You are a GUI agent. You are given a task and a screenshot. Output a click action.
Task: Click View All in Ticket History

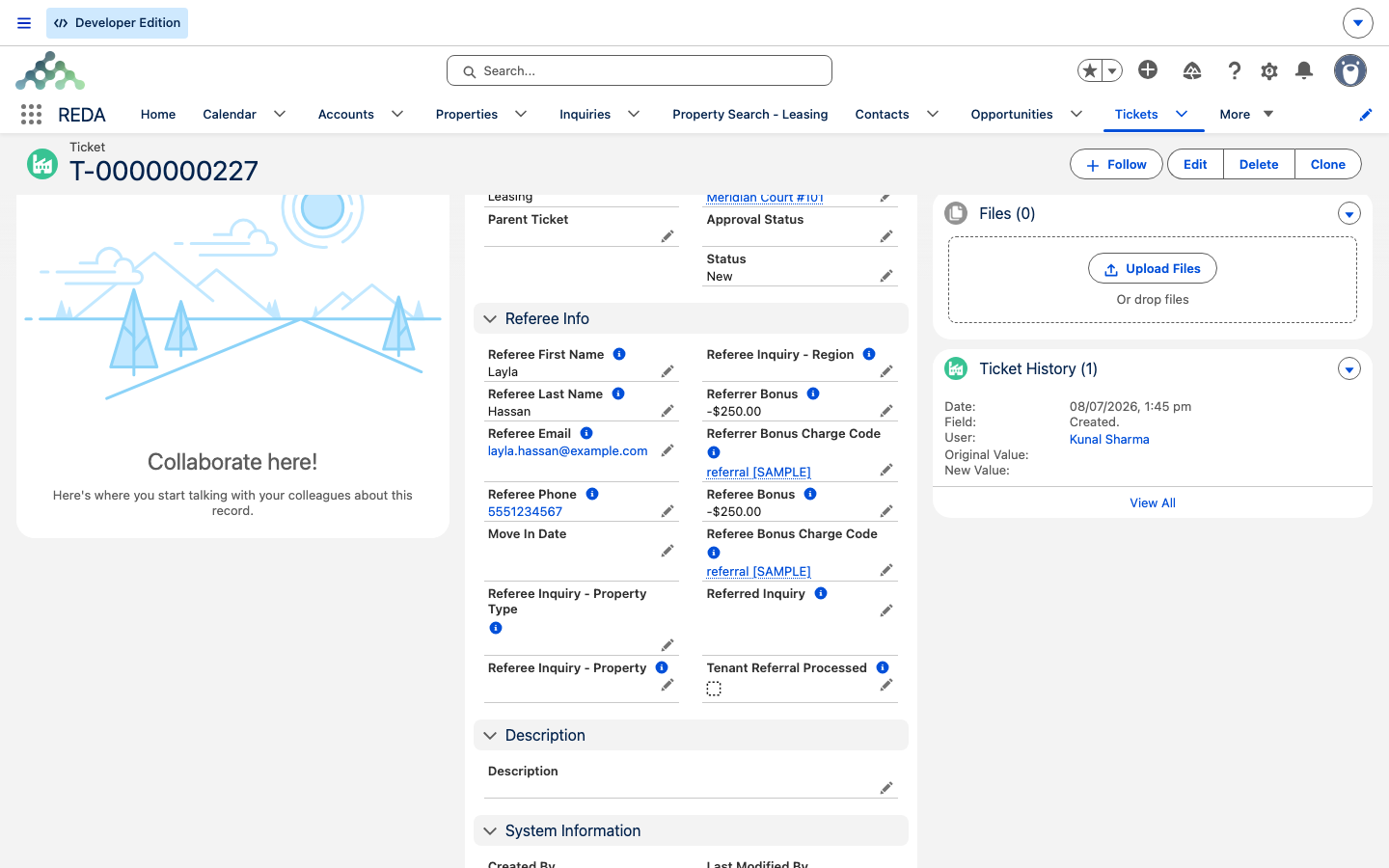point(1153,502)
